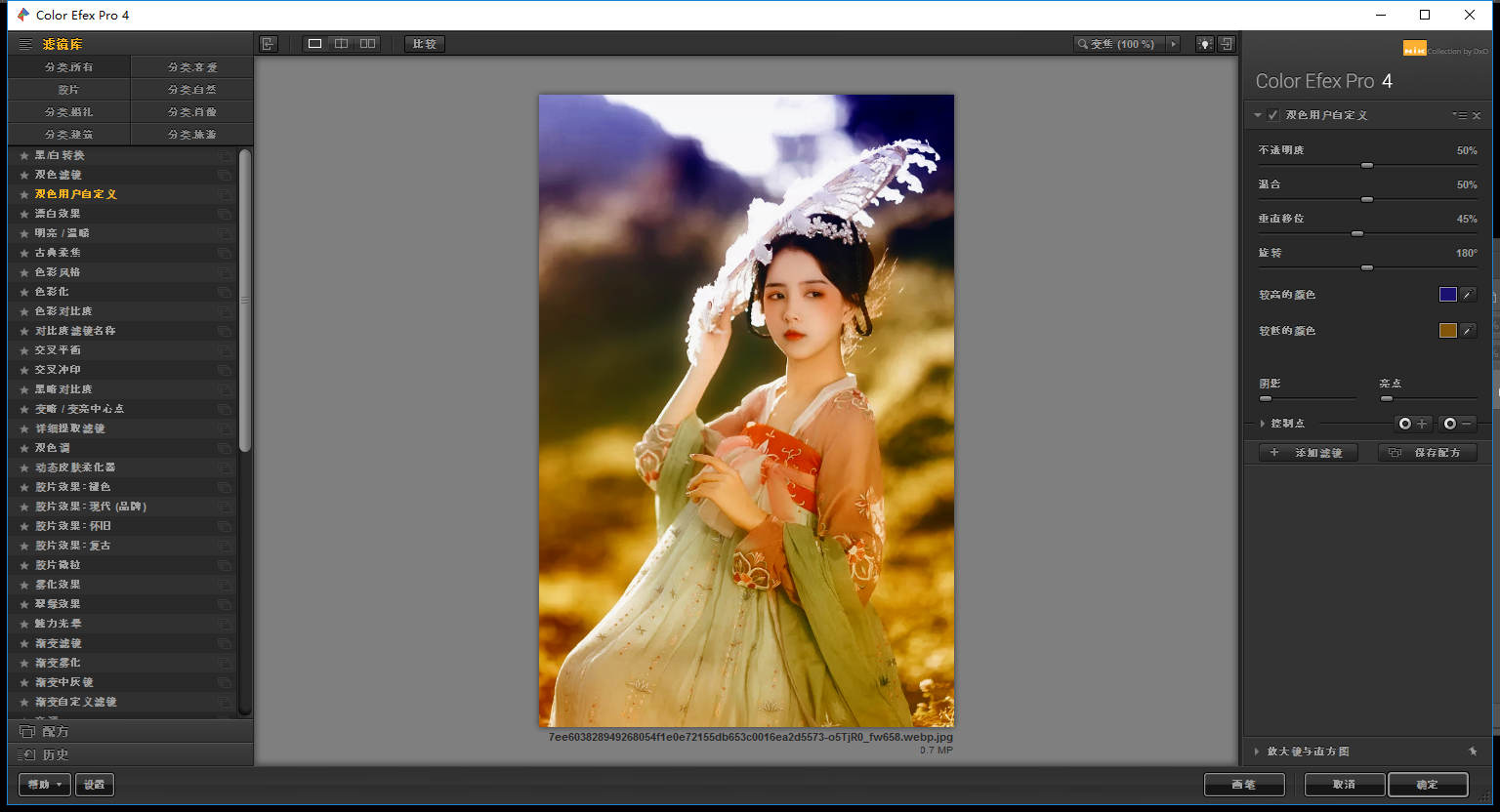
Task: Collapse the 双色用户自定义 filter panel
Action: point(1258,115)
